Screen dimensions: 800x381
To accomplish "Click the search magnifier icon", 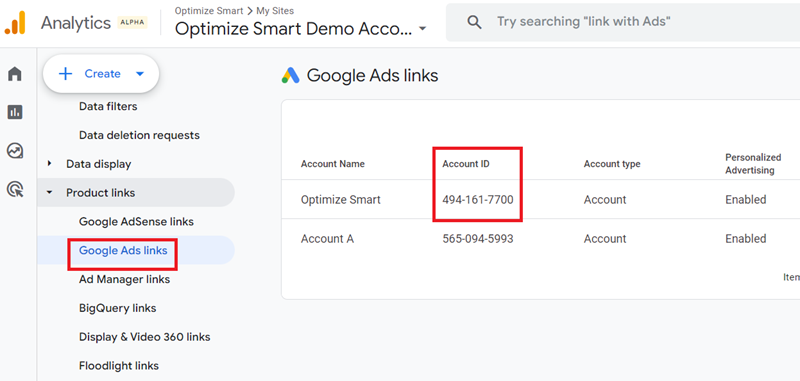I will 474,22.
